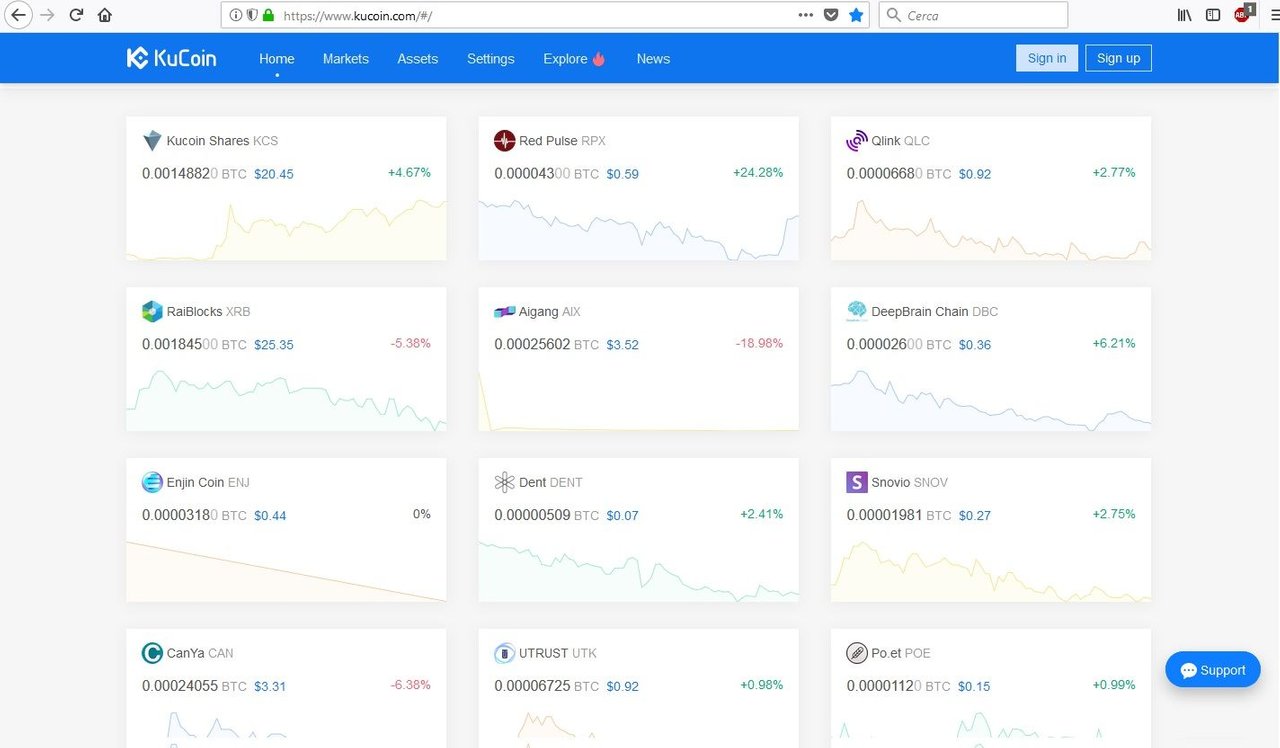Open the Explore menu item
This screenshot has width=1280, height=748.
coord(574,59)
